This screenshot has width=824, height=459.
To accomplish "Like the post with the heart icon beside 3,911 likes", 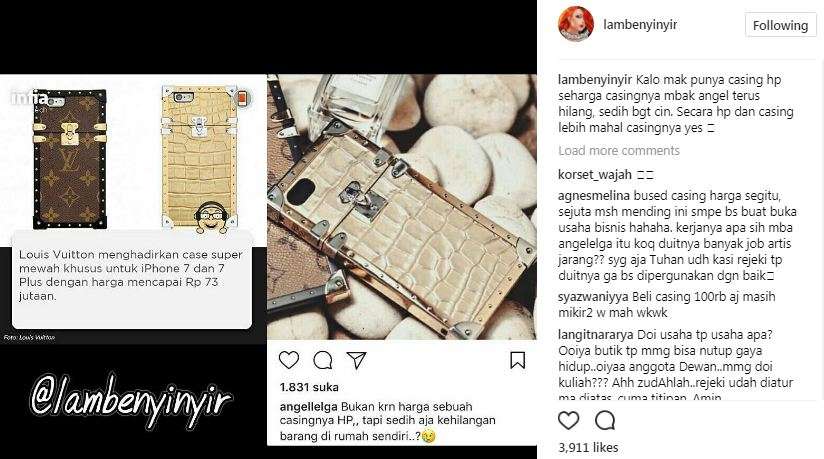I will point(568,421).
